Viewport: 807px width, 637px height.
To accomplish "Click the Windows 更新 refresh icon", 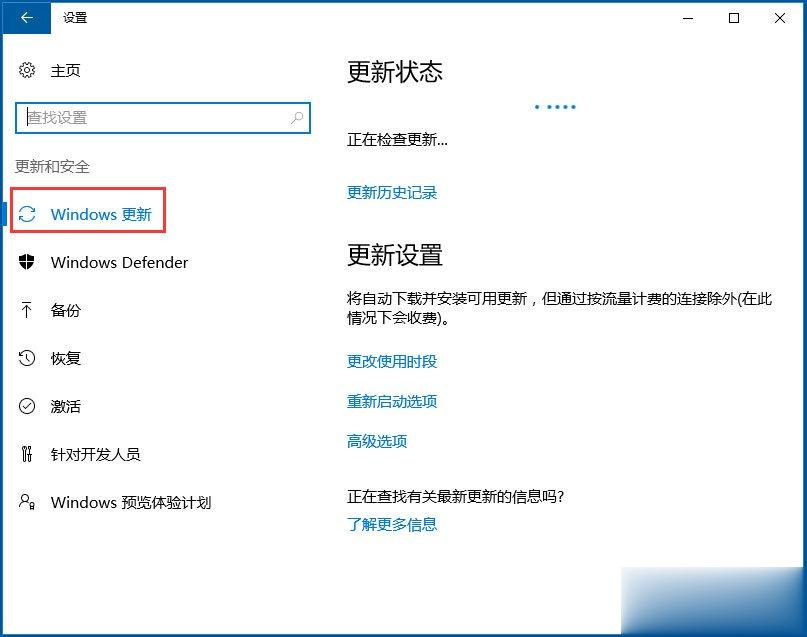I will coord(27,214).
